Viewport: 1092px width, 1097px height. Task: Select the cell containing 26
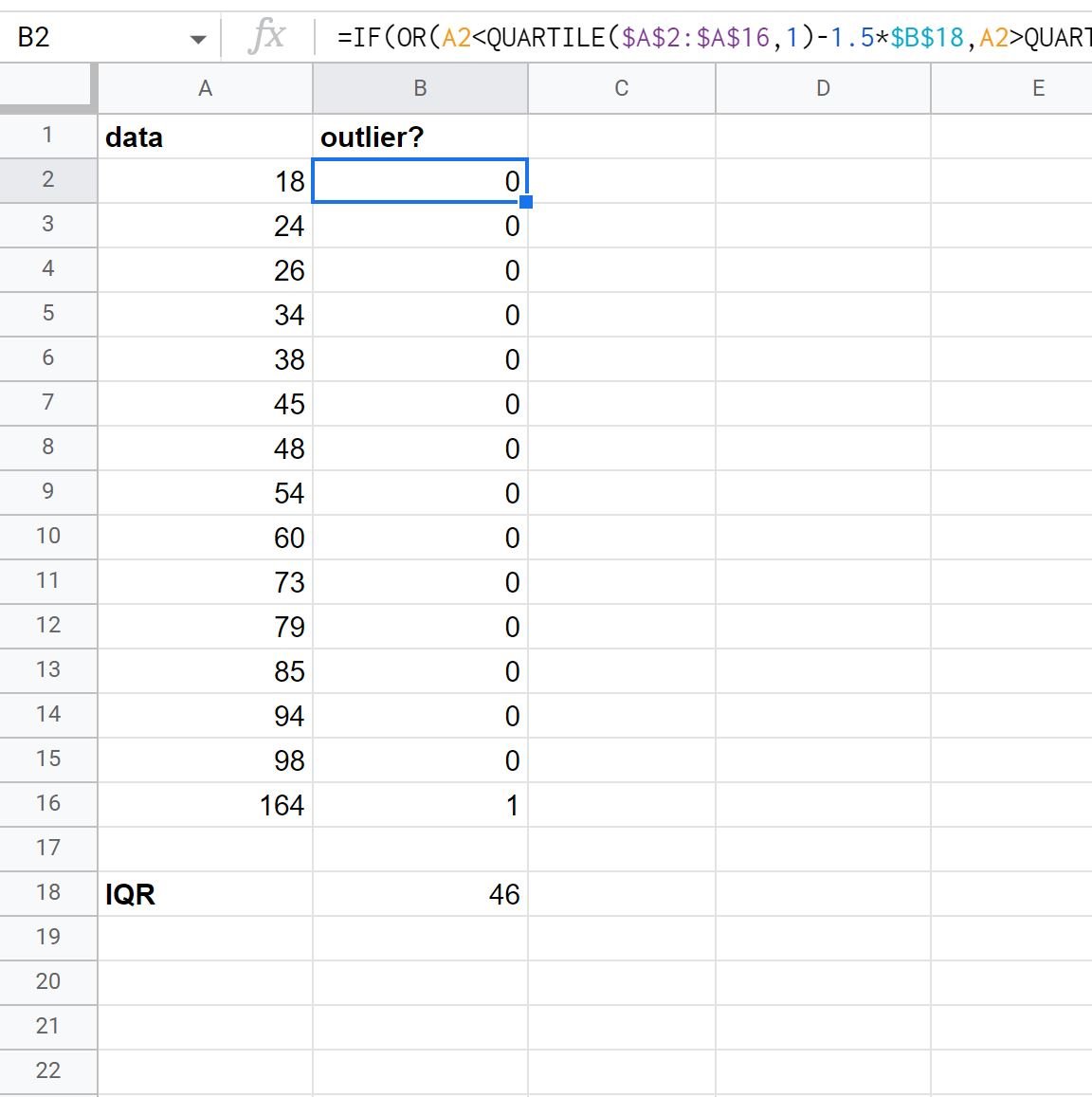[205, 270]
